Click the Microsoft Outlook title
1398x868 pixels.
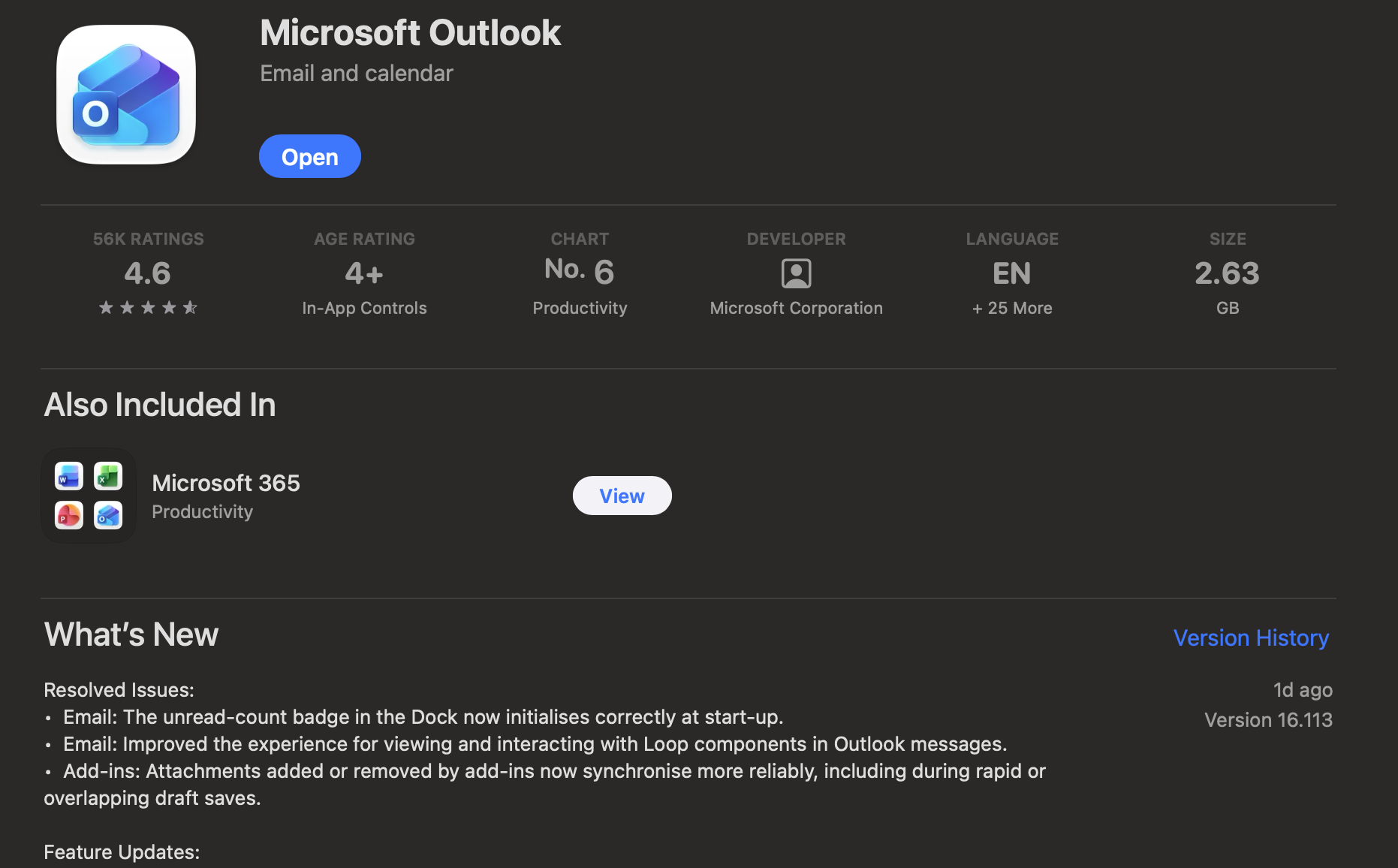click(411, 32)
